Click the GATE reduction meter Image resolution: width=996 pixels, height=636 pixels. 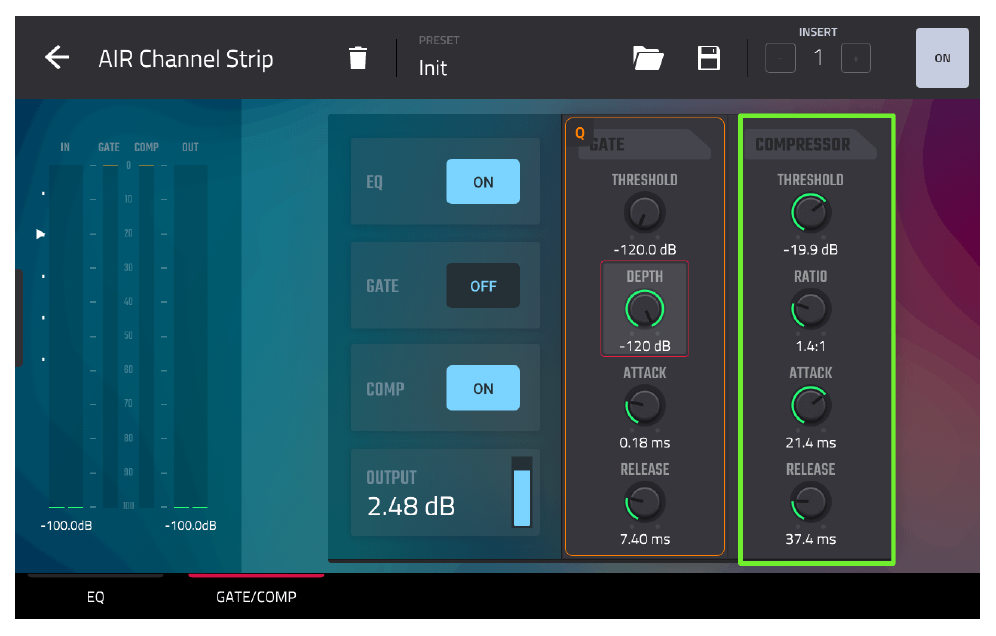pos(110,336)
